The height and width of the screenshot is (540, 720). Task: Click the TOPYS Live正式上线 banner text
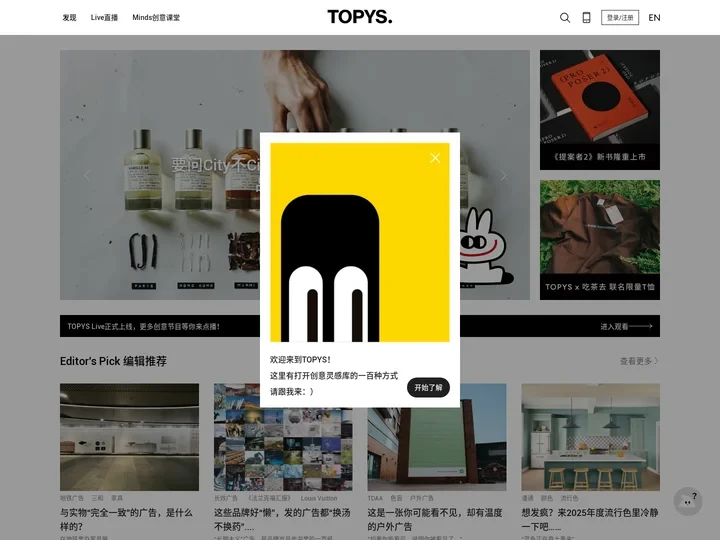[144, 326]
